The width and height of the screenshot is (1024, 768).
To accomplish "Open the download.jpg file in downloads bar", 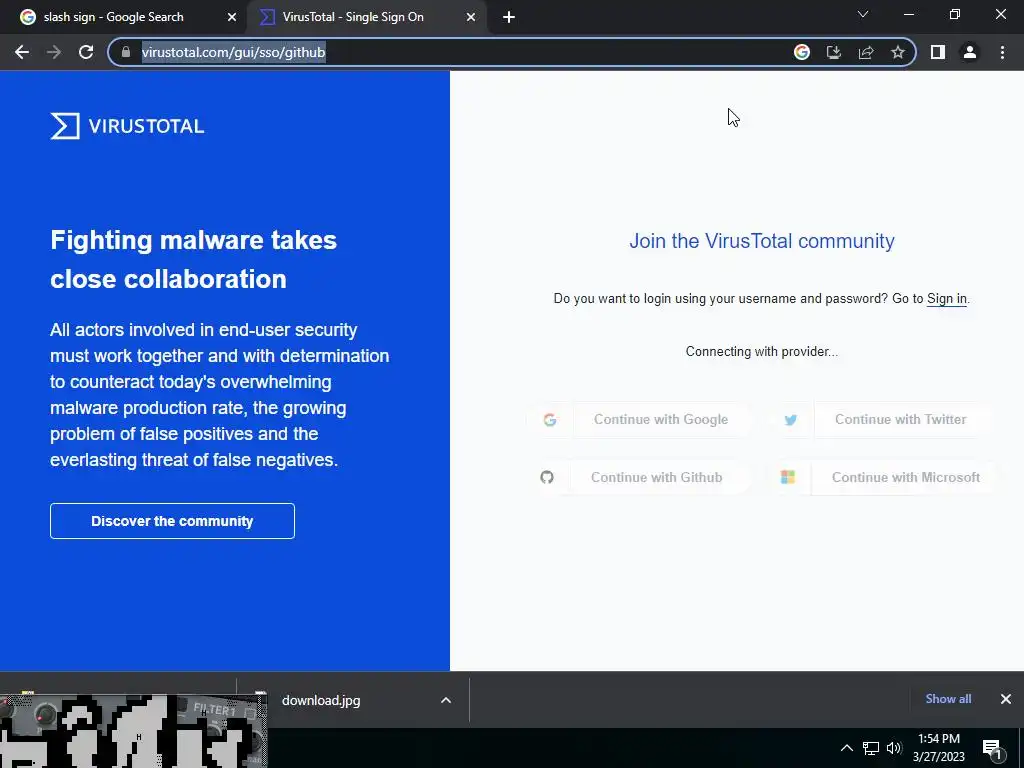I will [x=321, y=700].
